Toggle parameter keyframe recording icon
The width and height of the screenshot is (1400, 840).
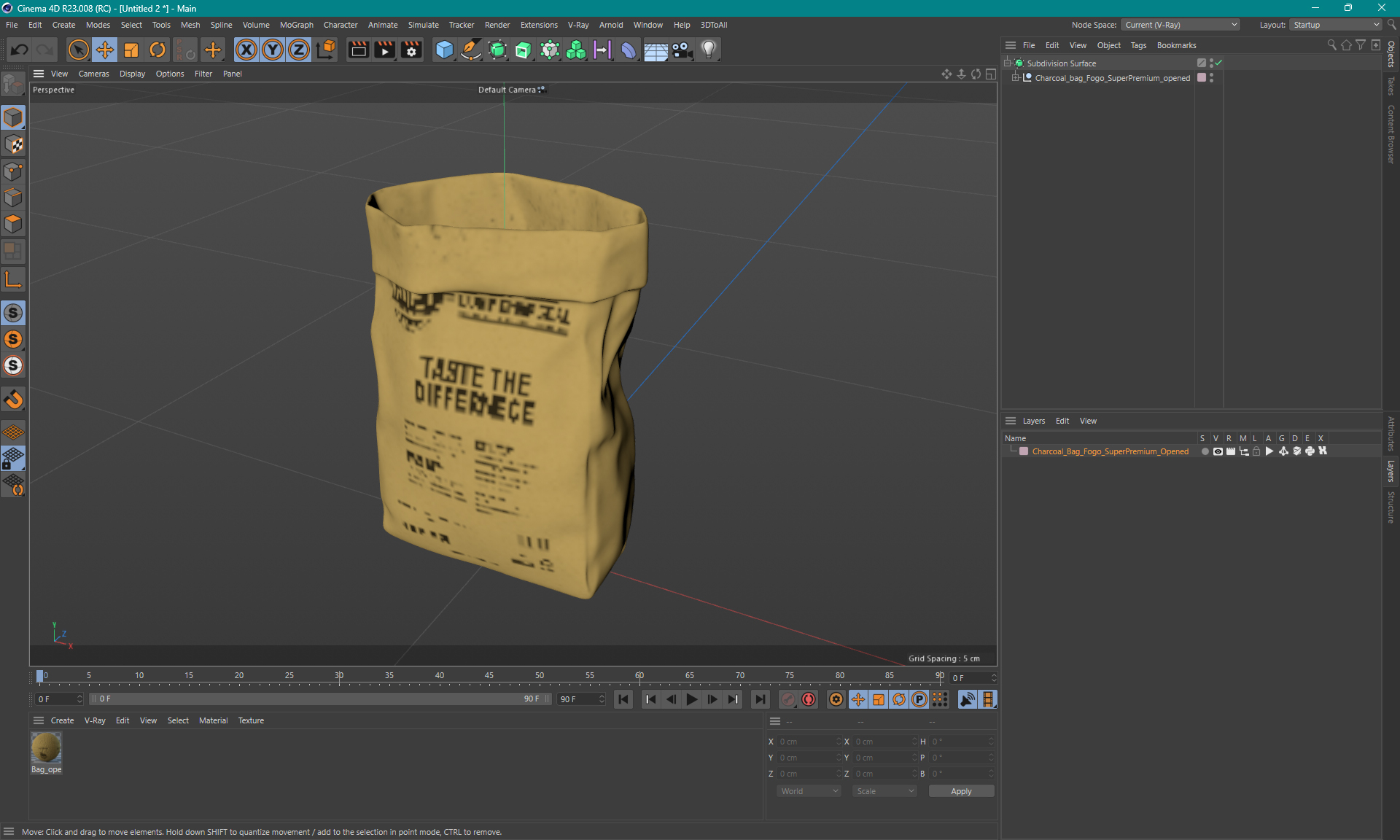(x=919, y=699)
